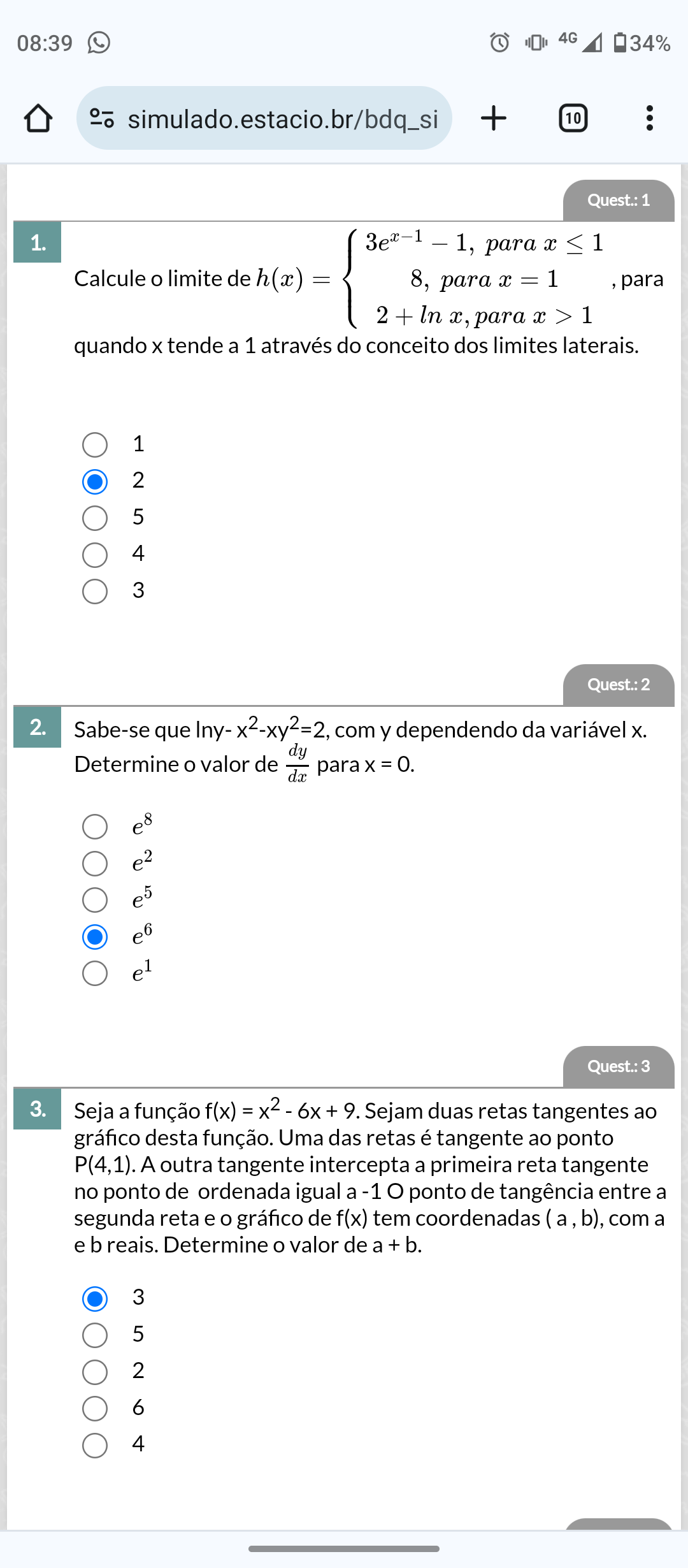The width and height of the screenshot is (688, 1568).
Task: Select answer 4 for question 3
Action: 95,1446
